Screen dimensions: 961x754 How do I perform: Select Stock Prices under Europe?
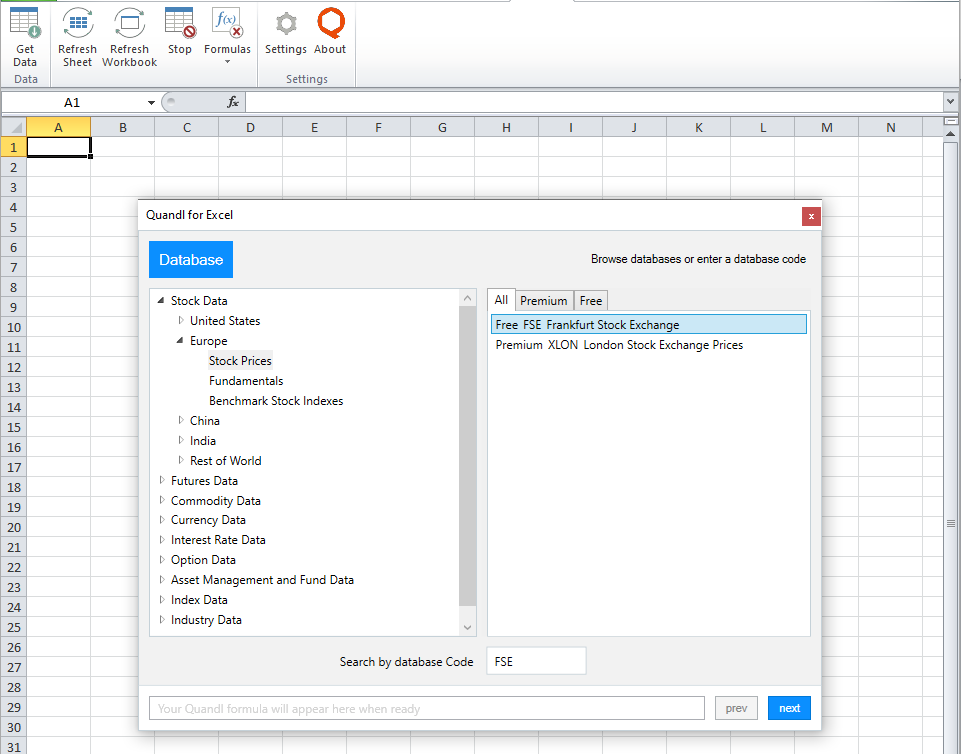pos(240,360)
